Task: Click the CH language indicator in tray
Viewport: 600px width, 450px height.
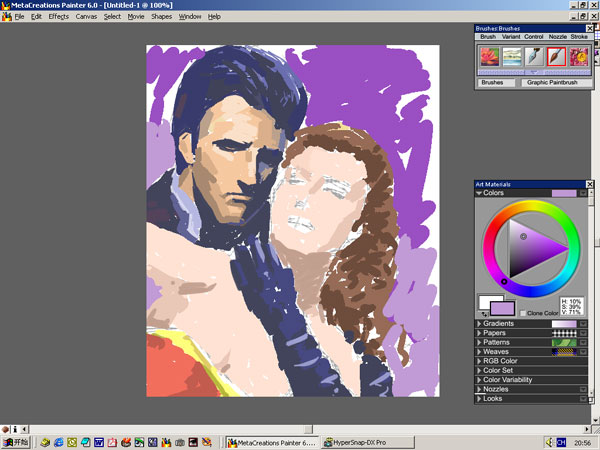Action: (561, 443)
